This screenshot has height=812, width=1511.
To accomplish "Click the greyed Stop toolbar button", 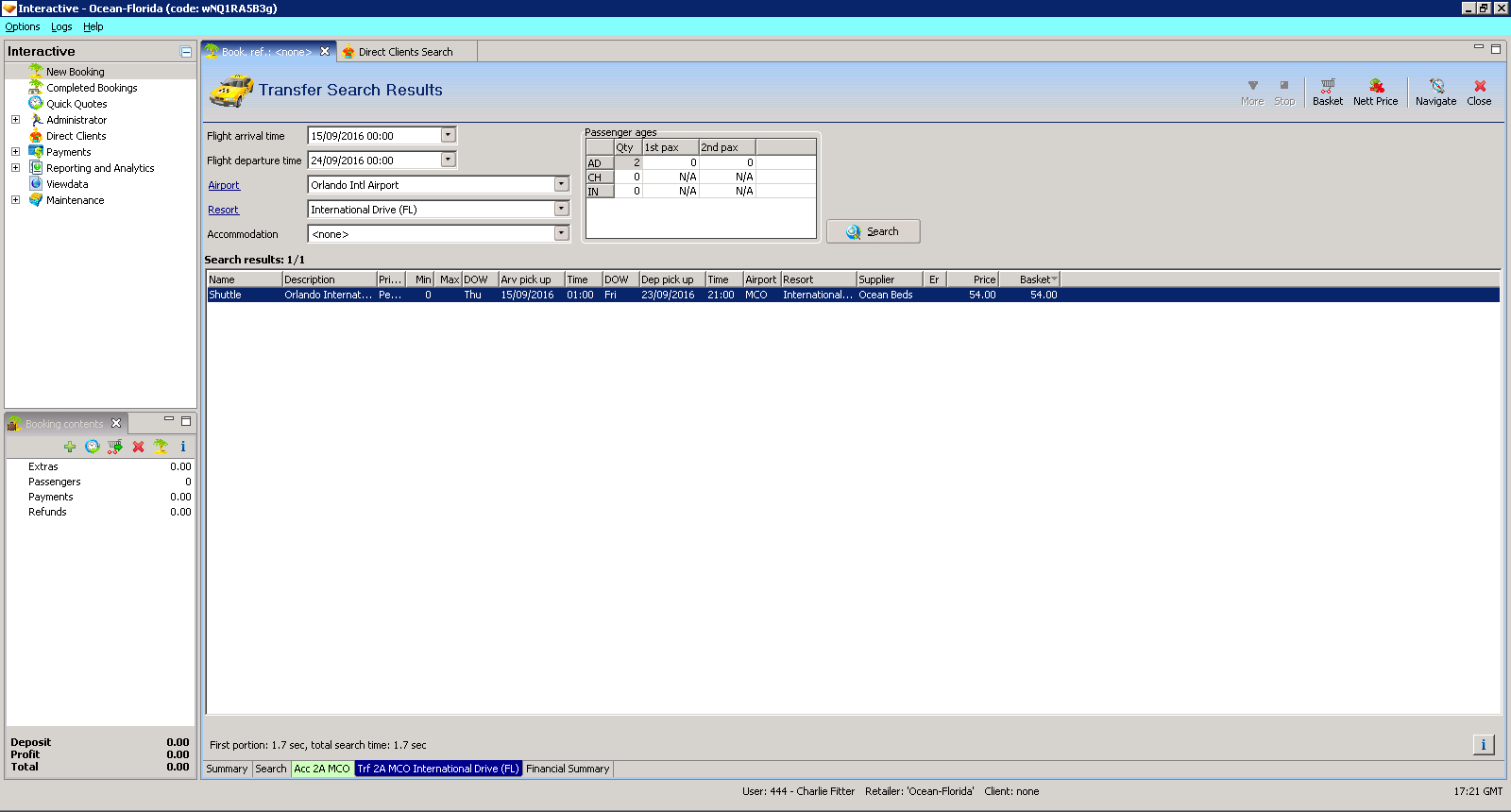I will (1284, 92).
